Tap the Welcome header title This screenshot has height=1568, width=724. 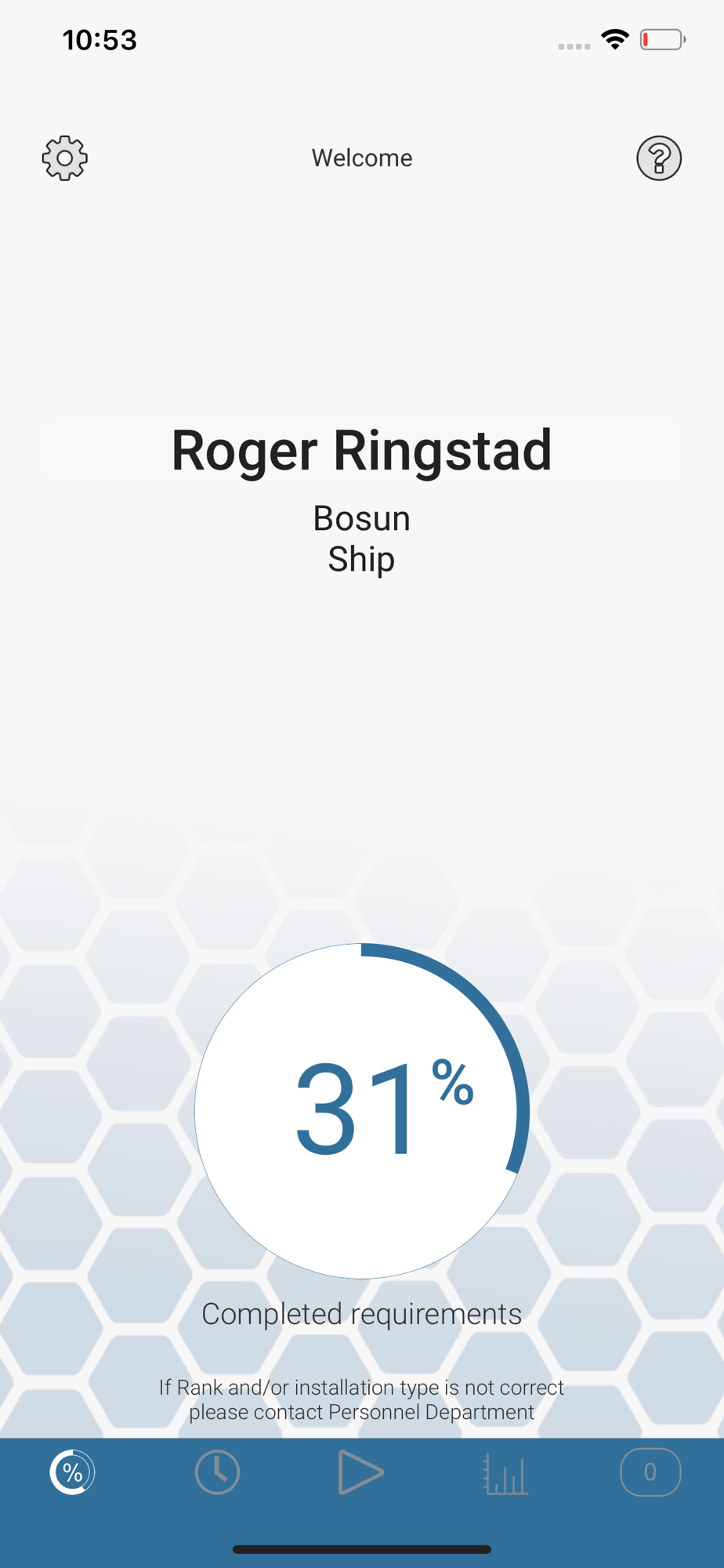point(362,158)
